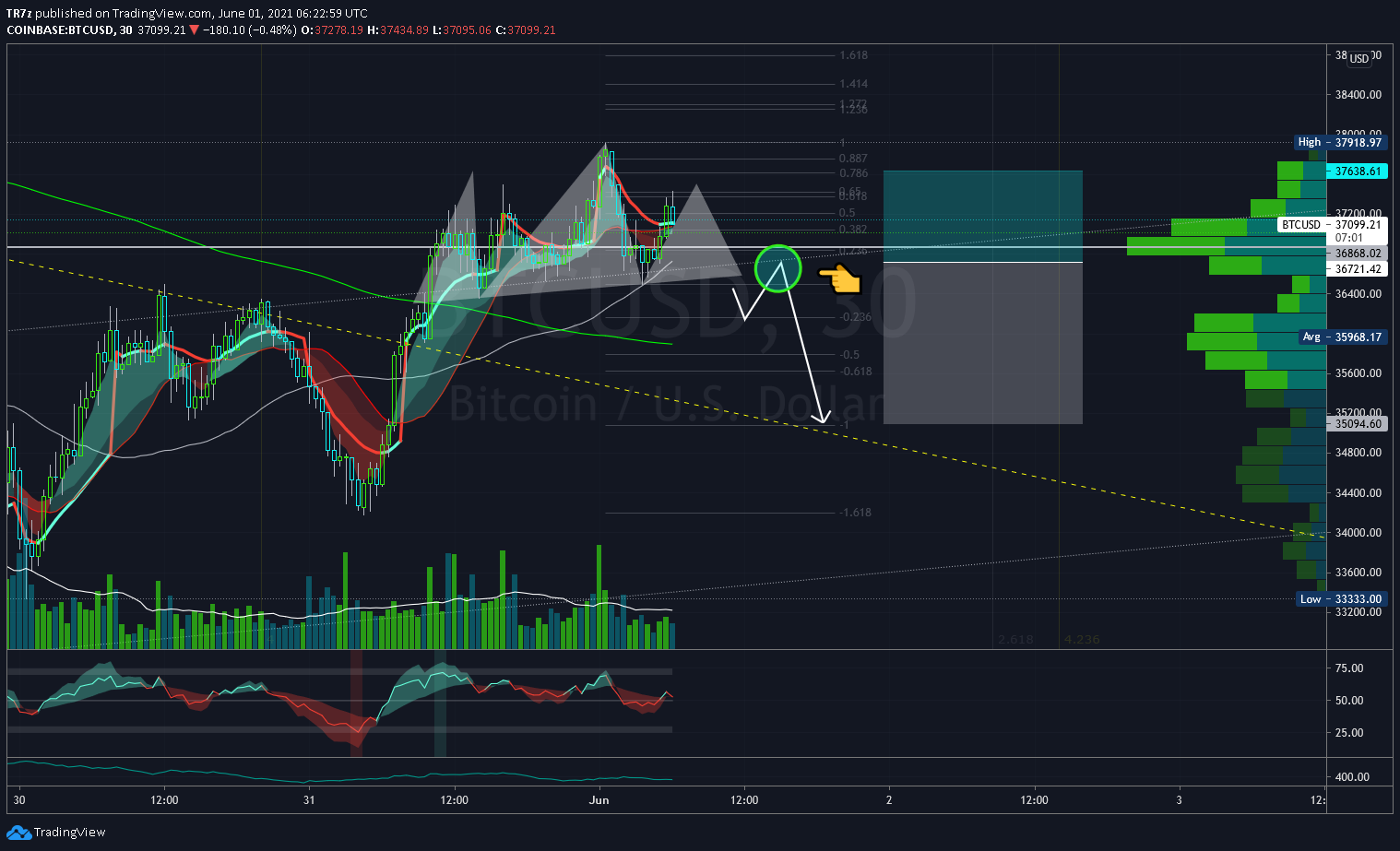Viewport: 1400px width, 851px height.
Task: Click the 400.00 value on bottom indicator axis
Action: pyautogui.click(x=1352, y=777)
